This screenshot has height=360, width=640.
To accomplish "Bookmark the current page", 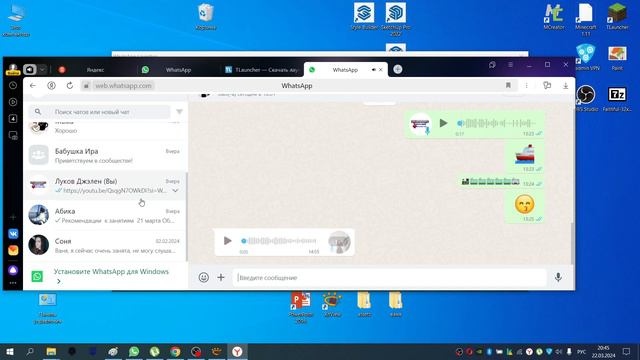I will (508, 85).
